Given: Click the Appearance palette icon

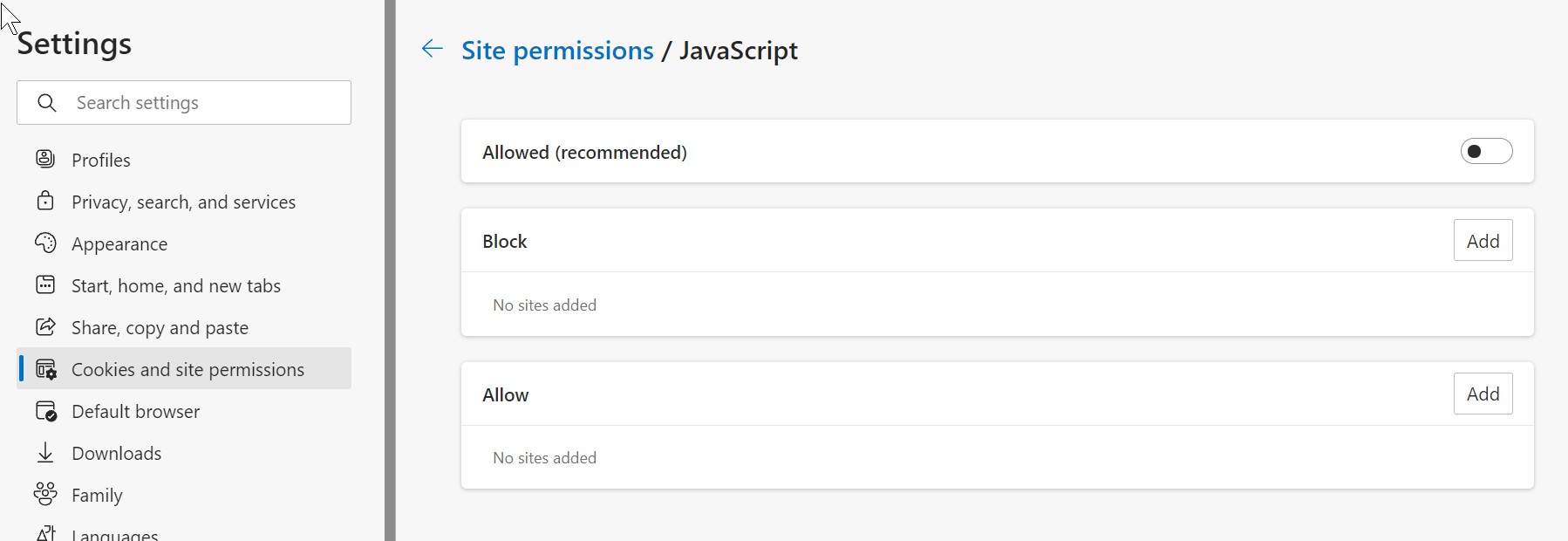Looking at the screenshot, I should point(45,243).
